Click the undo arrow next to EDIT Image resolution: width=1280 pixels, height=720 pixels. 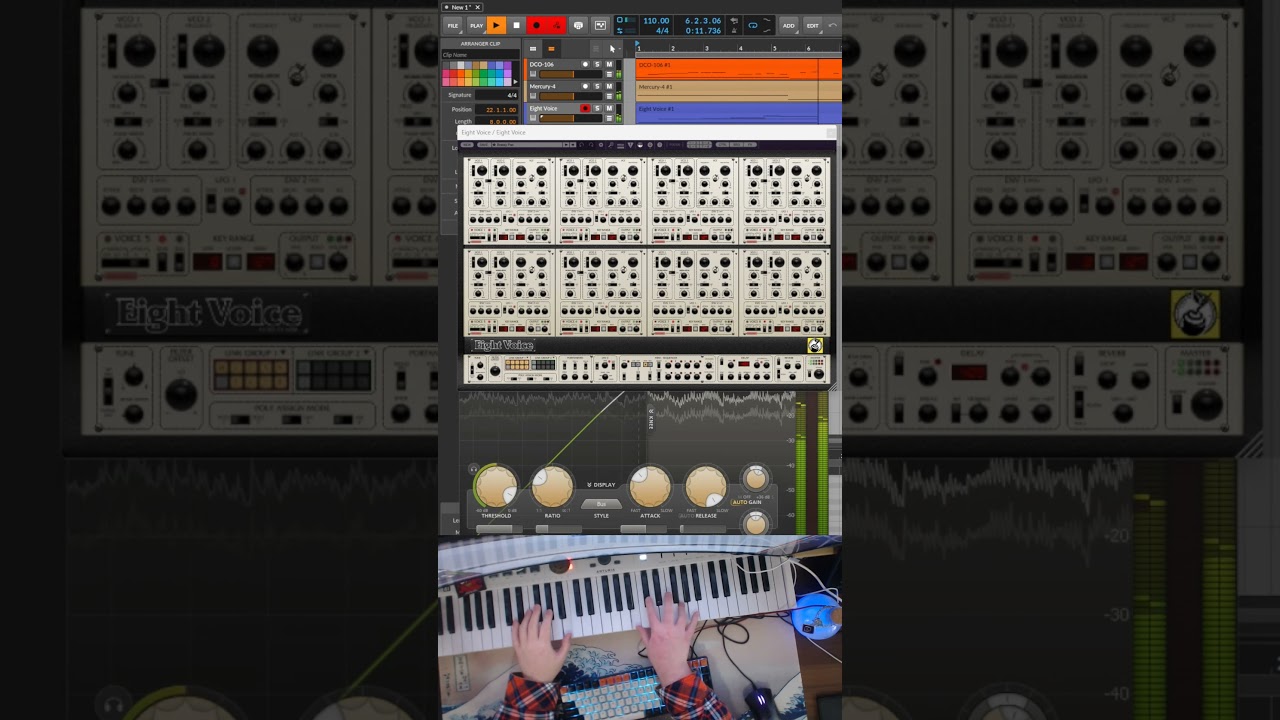point(832,25)
